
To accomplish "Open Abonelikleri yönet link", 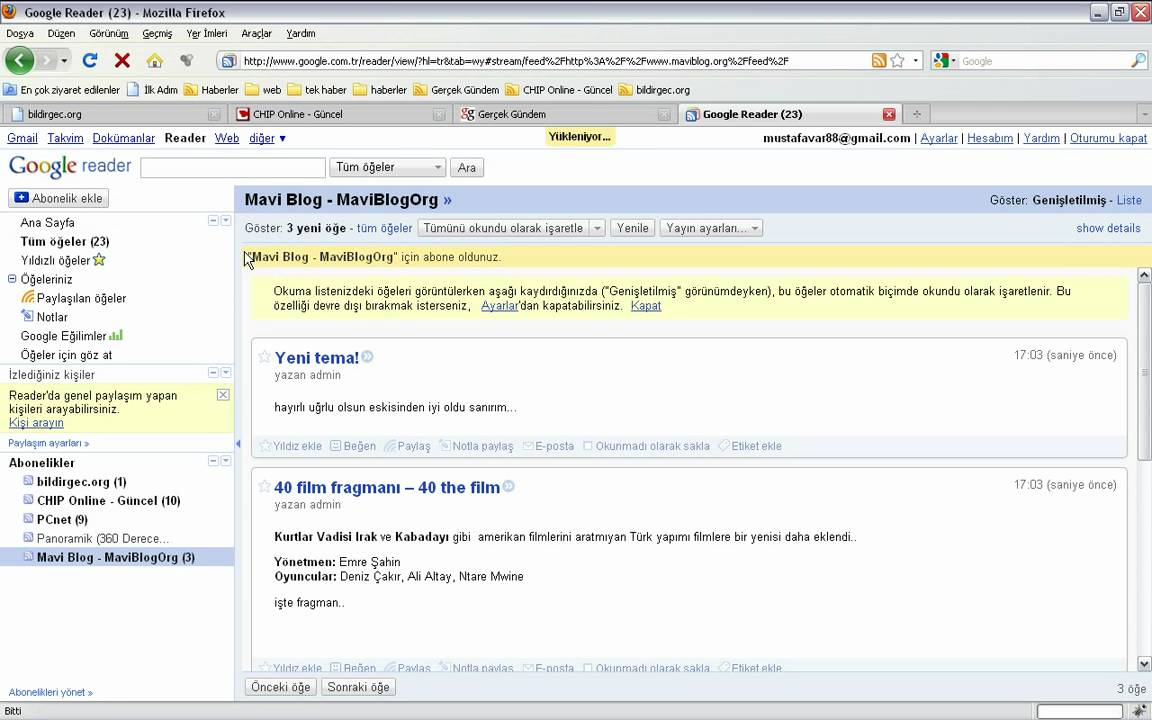I will (51, 692).
